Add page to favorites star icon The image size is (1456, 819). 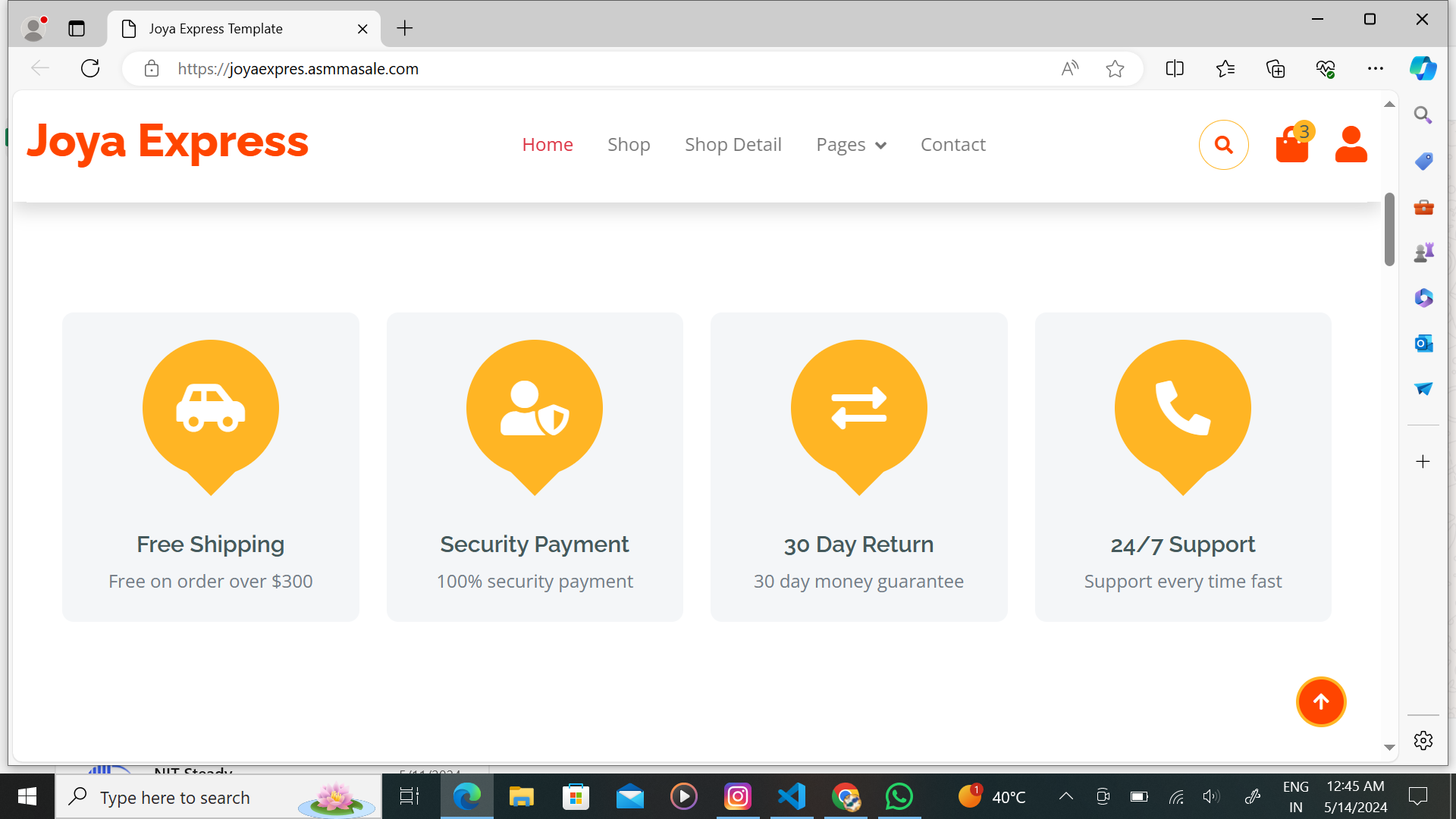pos(1115,69)
